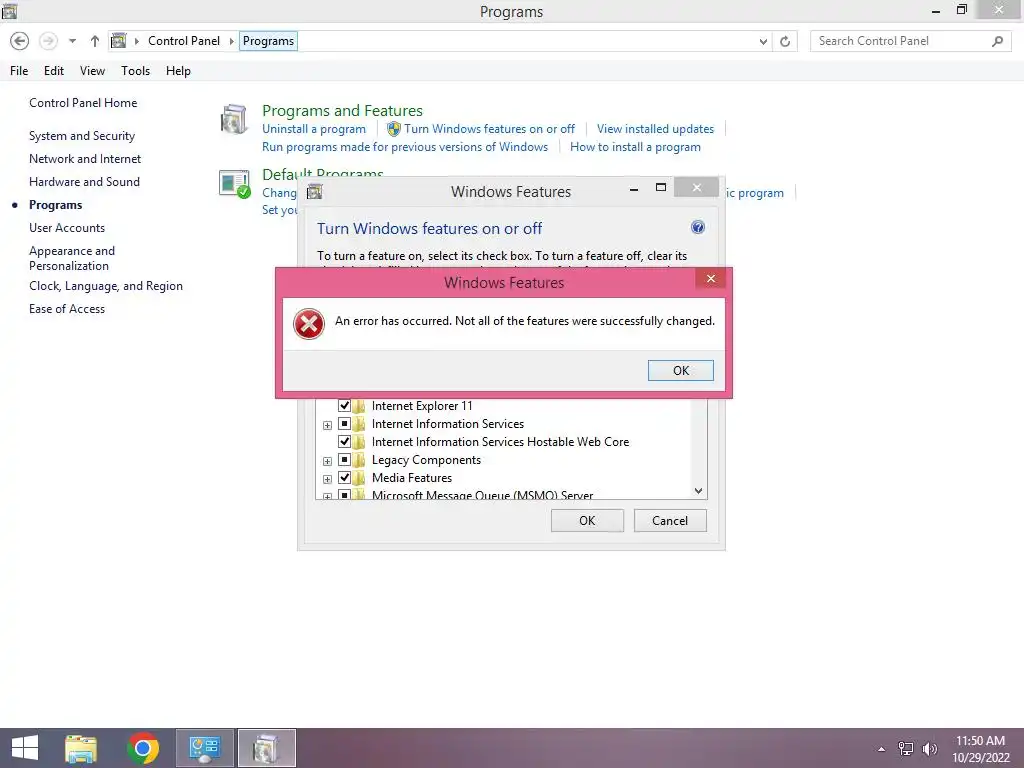Select Programs breadcrumb in address bar
1024x768 pixels.
tap(268, 41)
